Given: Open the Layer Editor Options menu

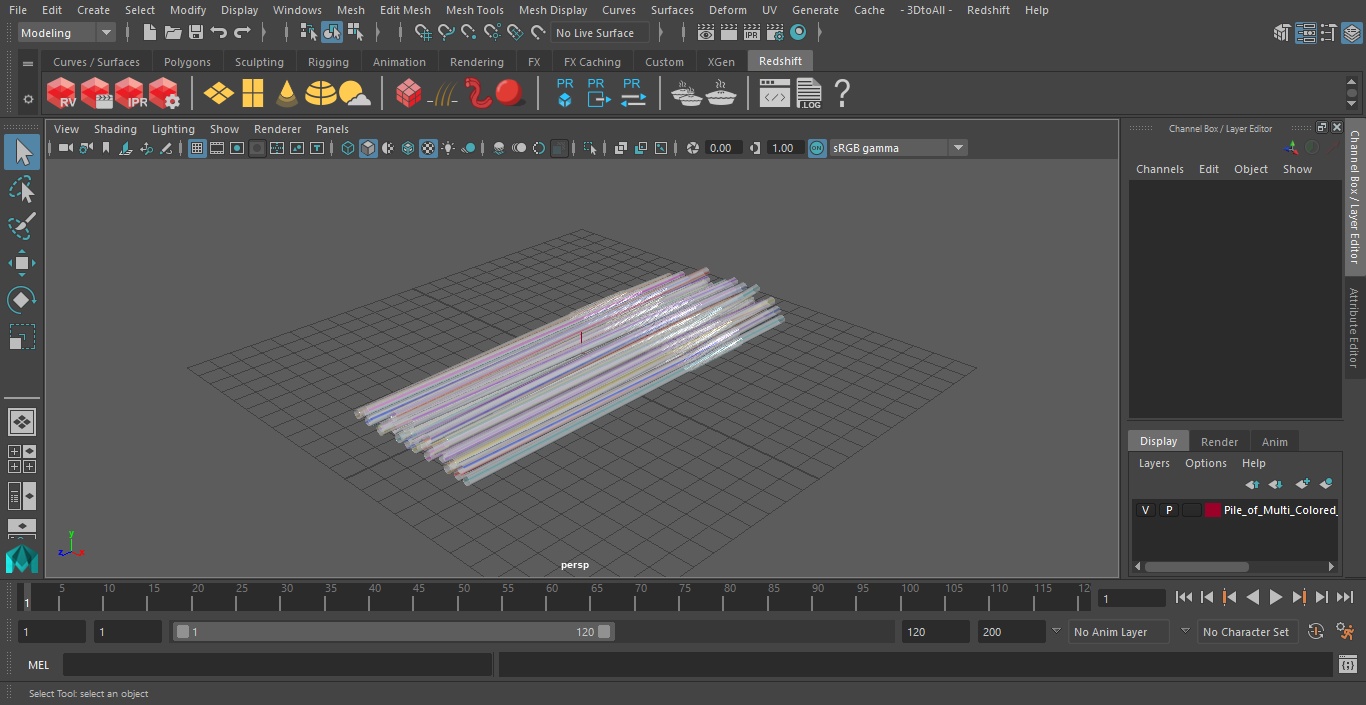Looking at the screenshot, I should tap(1206, 463).
